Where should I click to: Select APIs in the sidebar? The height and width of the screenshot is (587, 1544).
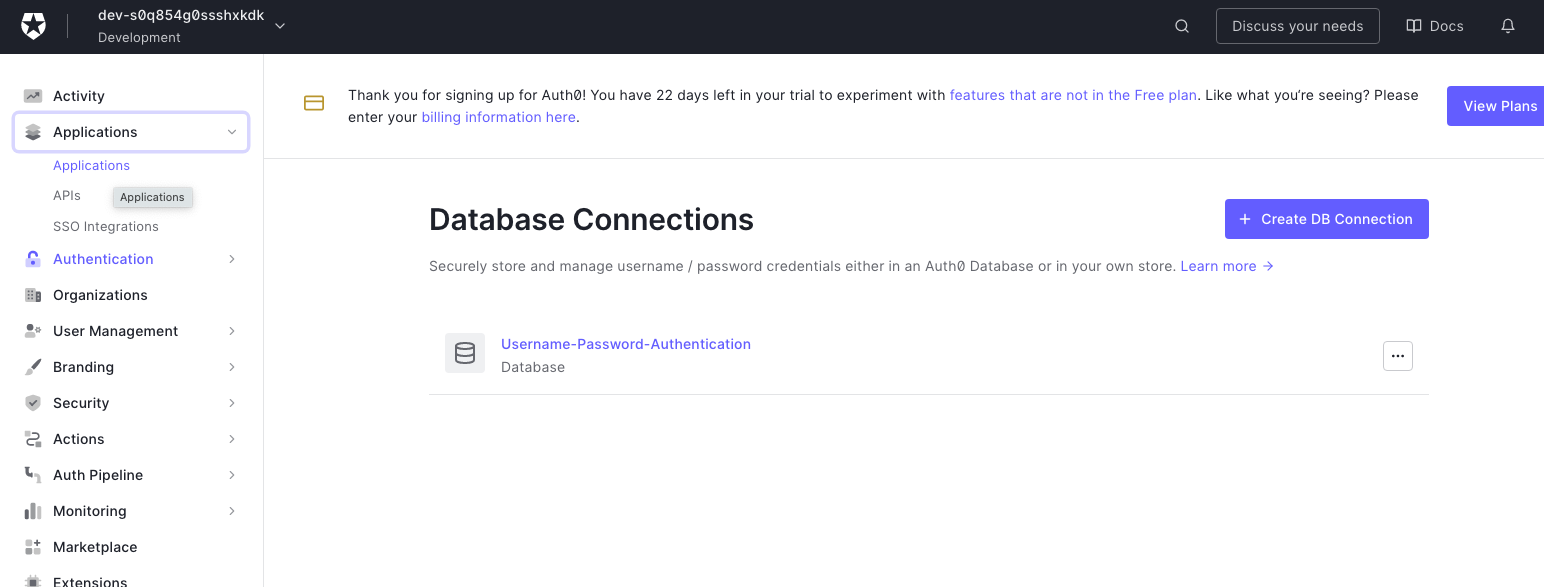[66, 195]
